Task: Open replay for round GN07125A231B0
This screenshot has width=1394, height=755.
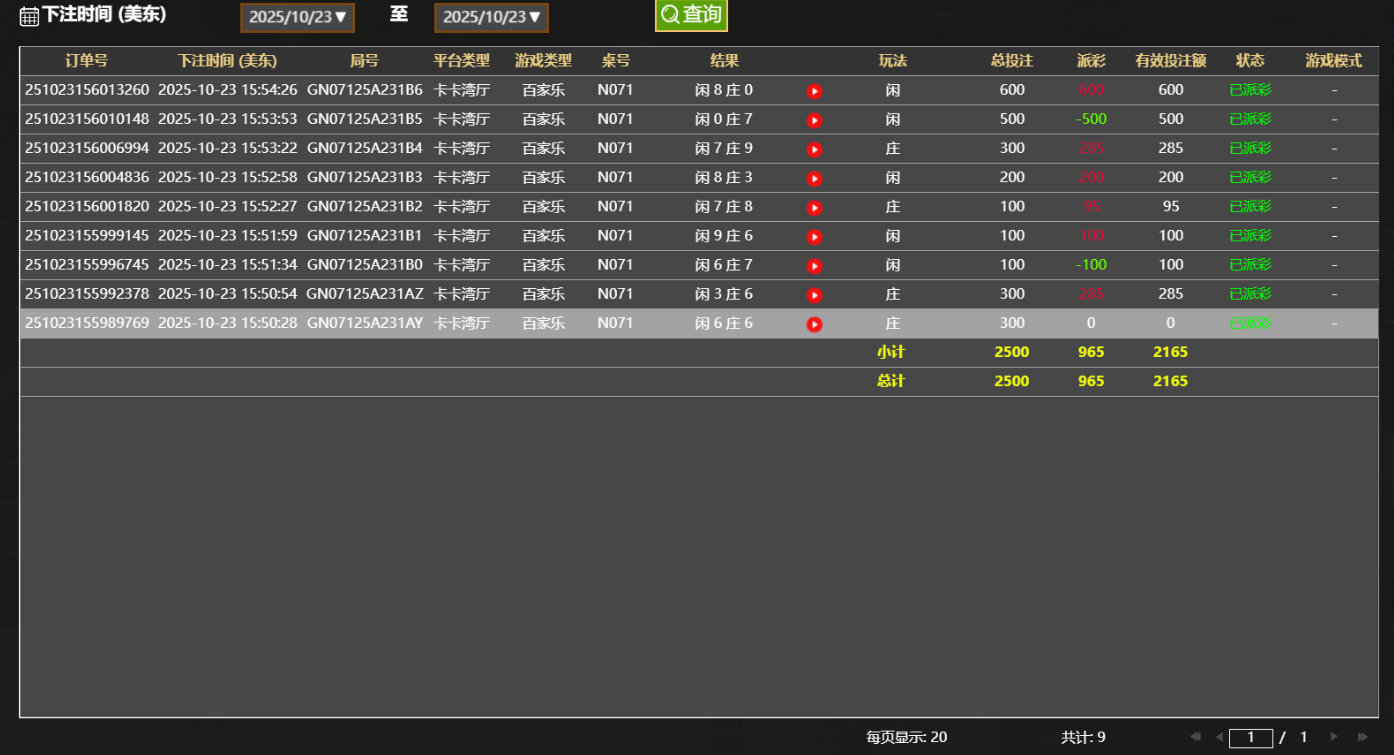Action: point(814,266)
